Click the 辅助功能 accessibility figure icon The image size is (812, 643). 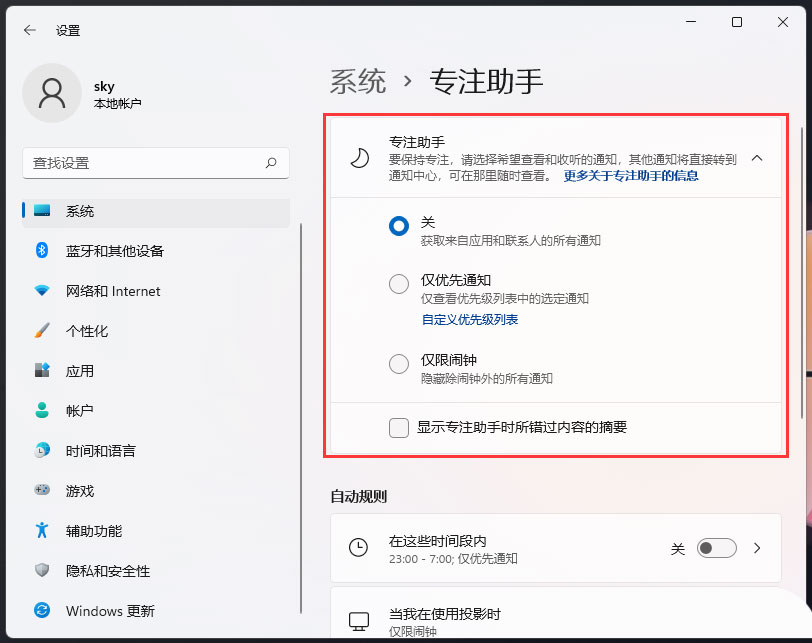(42, 530)
